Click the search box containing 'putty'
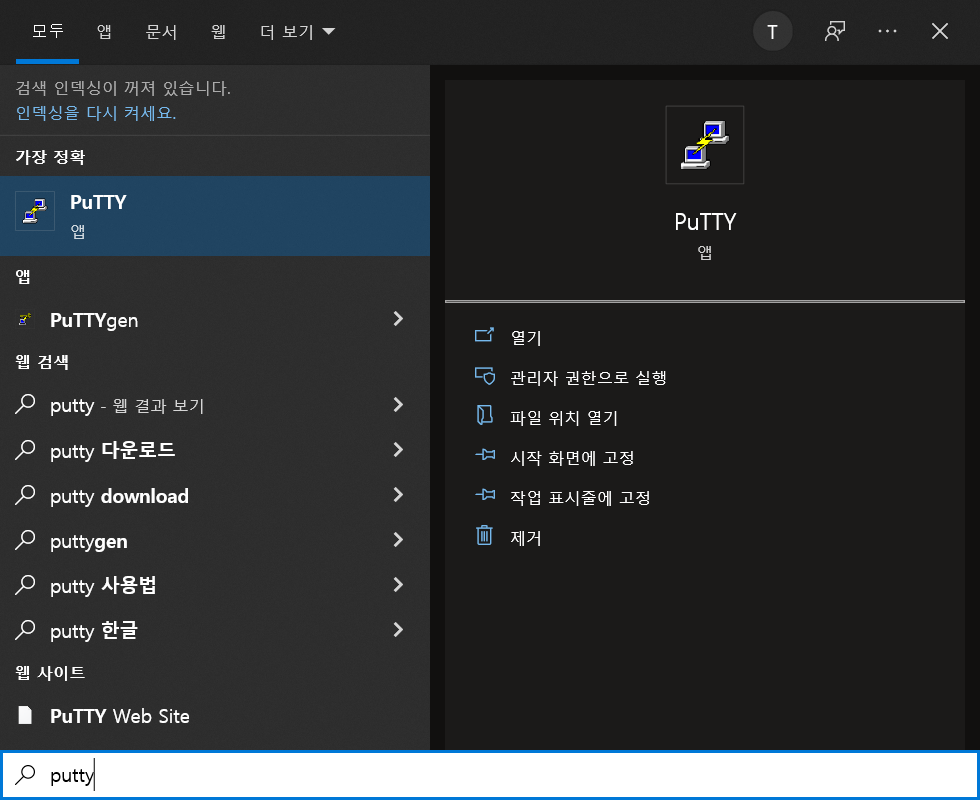980x800 pixels. tap(490, 775)
